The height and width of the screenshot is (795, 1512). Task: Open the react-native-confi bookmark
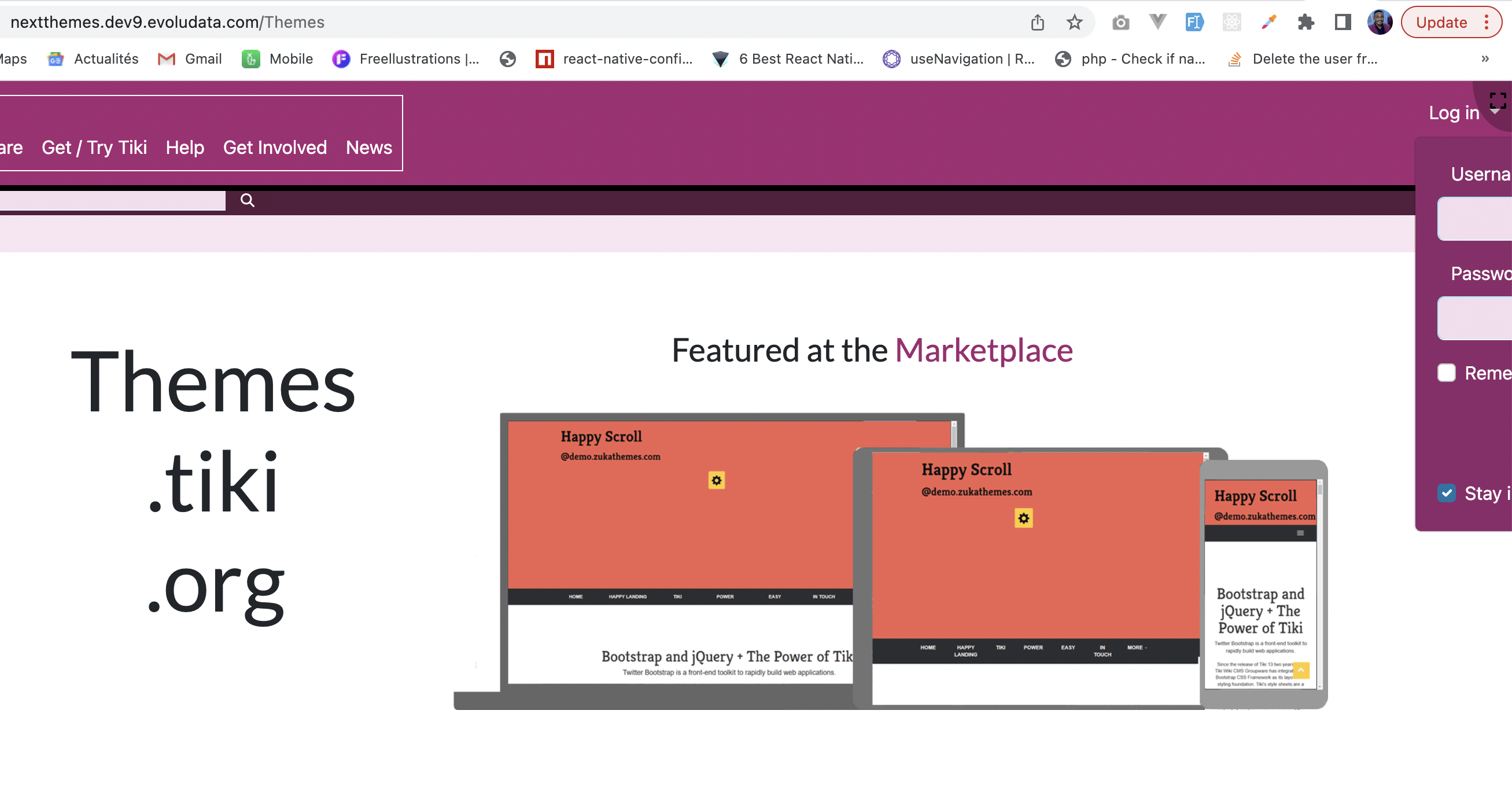[614, 58]
